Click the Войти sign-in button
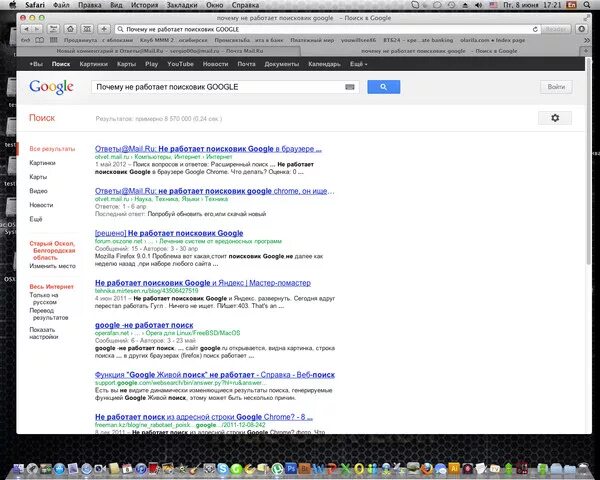 point(556,87)
